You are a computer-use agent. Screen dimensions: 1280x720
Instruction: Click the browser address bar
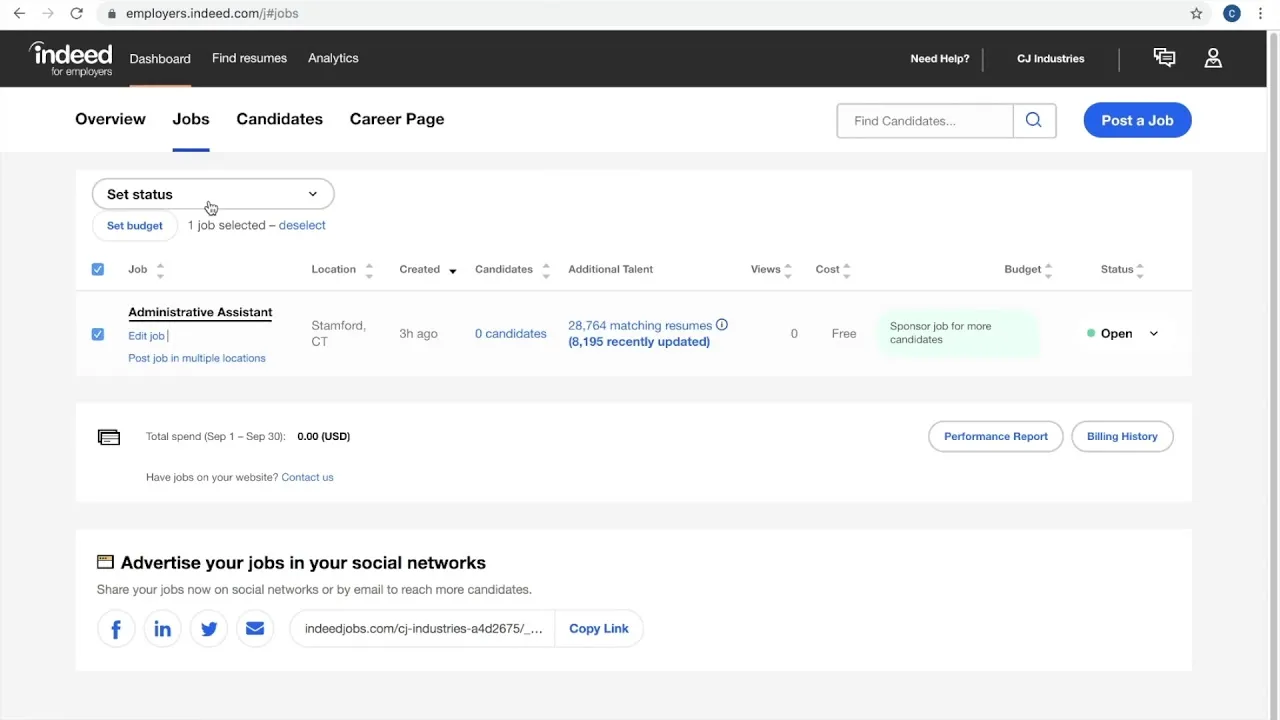tap(640, 13)
